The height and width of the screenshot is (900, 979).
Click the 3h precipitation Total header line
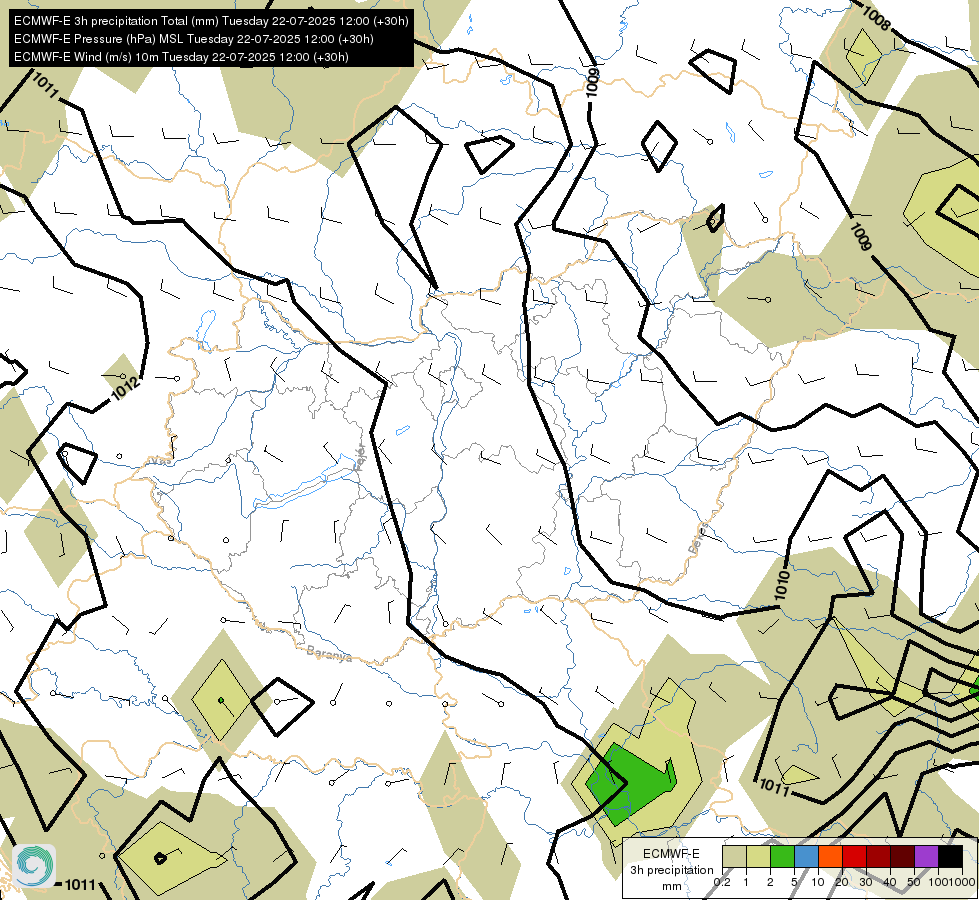coord(211,21)
